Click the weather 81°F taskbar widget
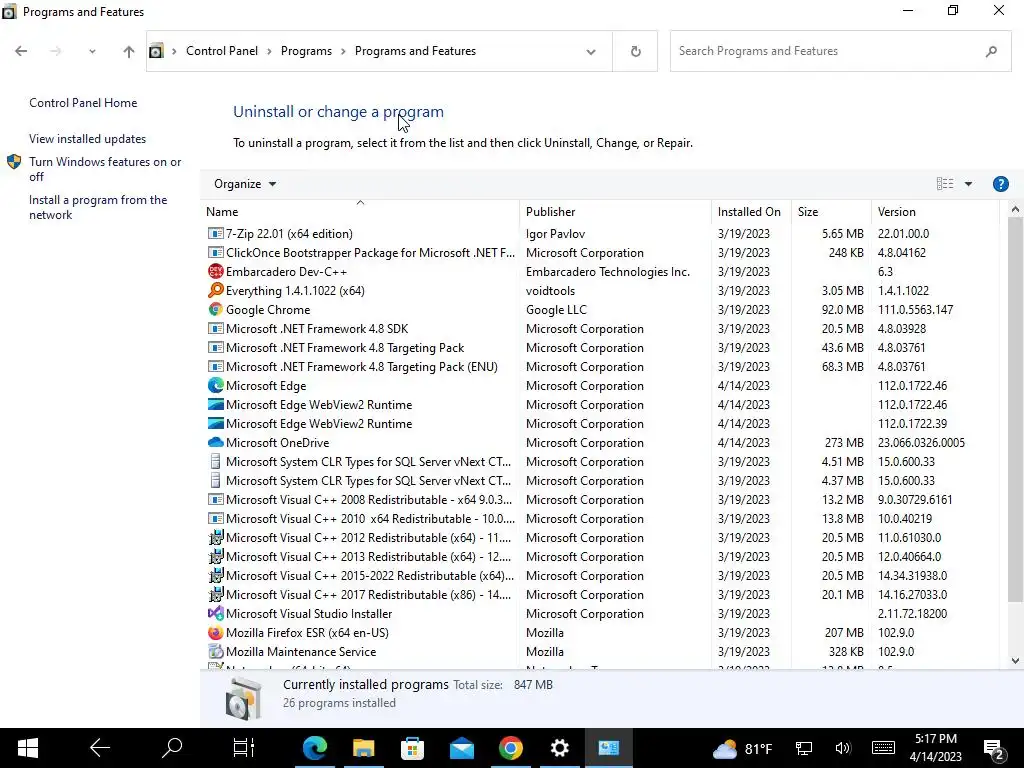 tap(742, 748)
